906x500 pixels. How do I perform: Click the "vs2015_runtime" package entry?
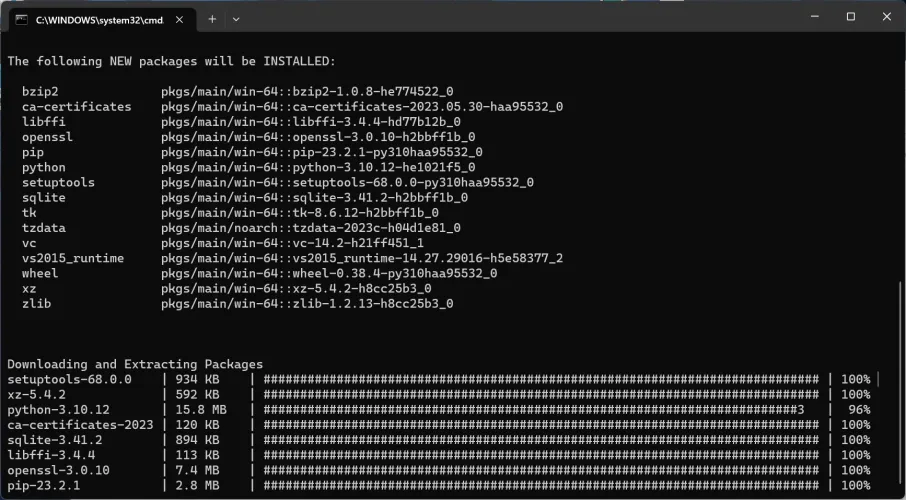tap(73, 258)
